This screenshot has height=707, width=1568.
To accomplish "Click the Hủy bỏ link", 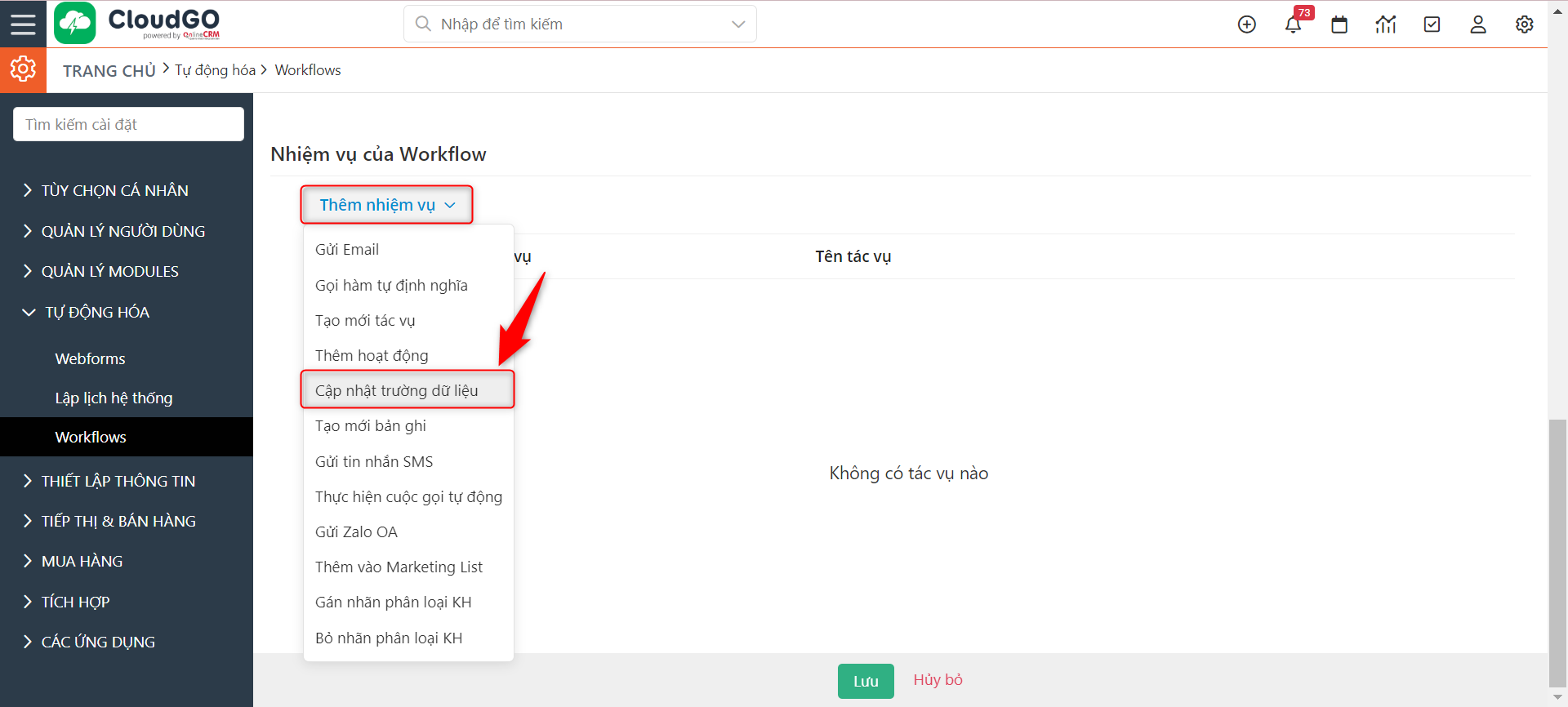I will click(938, 680).
